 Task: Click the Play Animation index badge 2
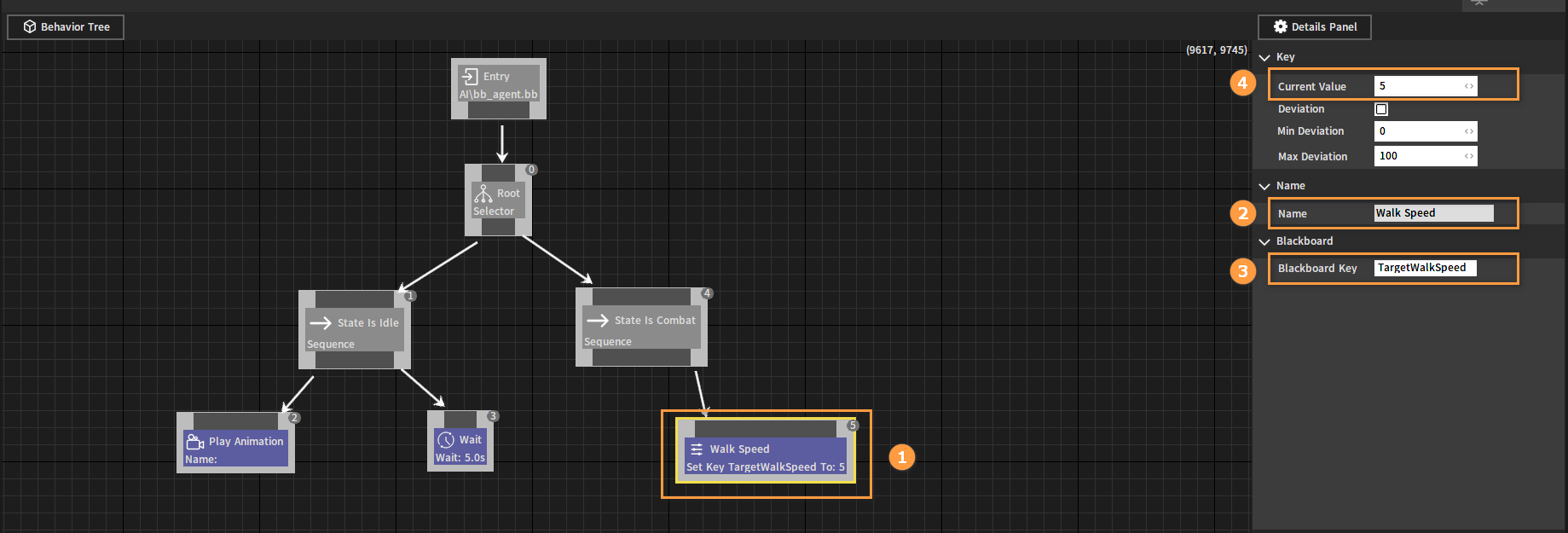pos(294,418)
